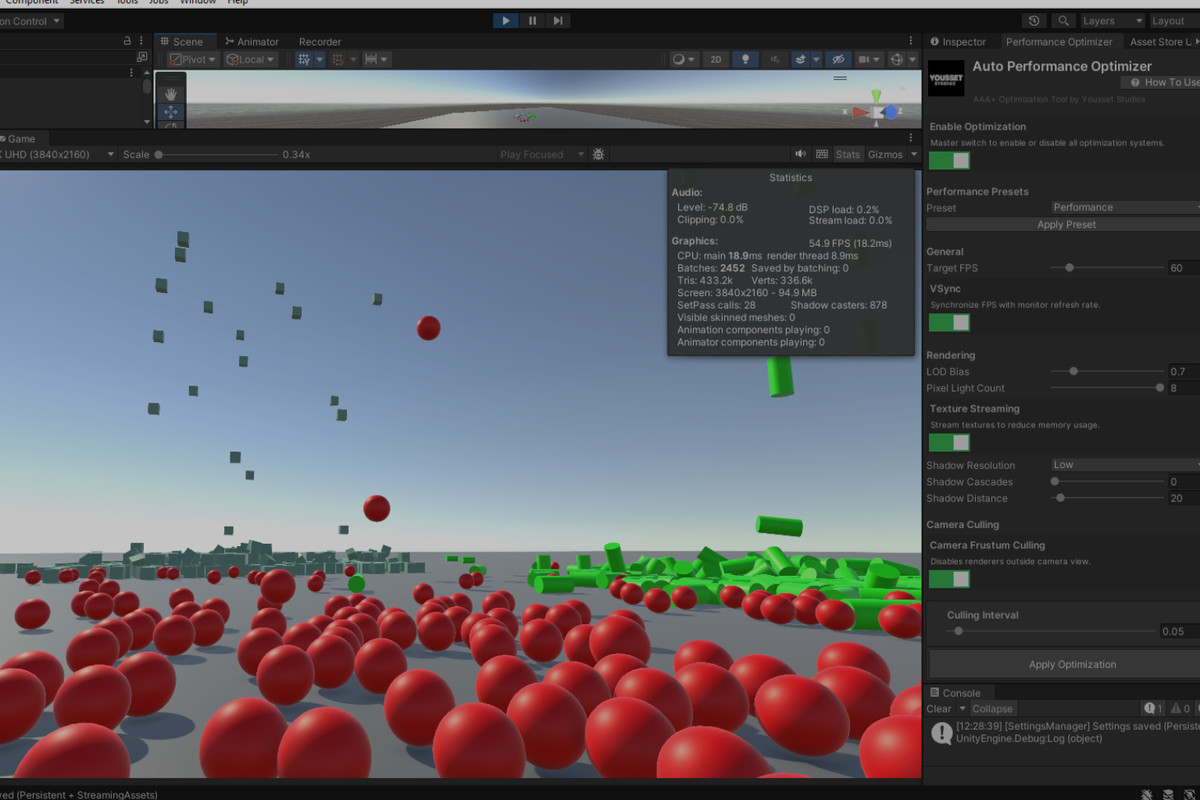
Task: Open the Local handle rotation dropdown
Action: 249,59
